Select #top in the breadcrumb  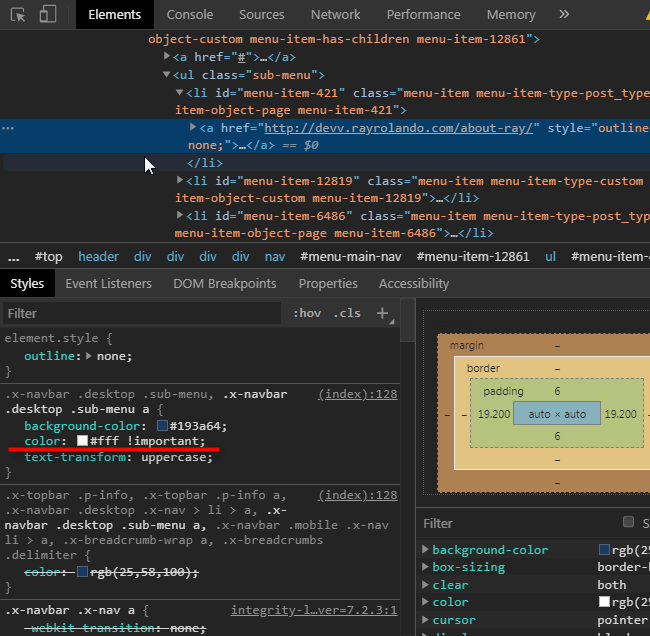[49, 257]
